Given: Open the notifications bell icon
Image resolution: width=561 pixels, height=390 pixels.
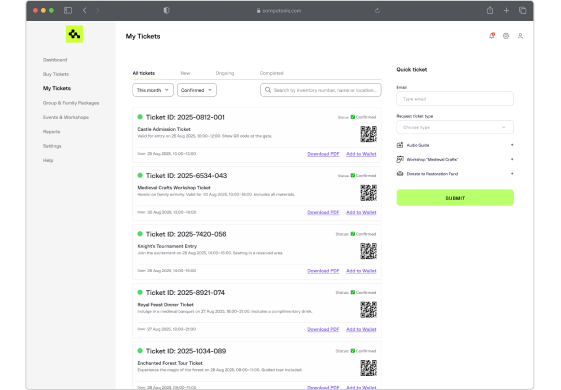Looking at the screenshot, I should [492, 36].
